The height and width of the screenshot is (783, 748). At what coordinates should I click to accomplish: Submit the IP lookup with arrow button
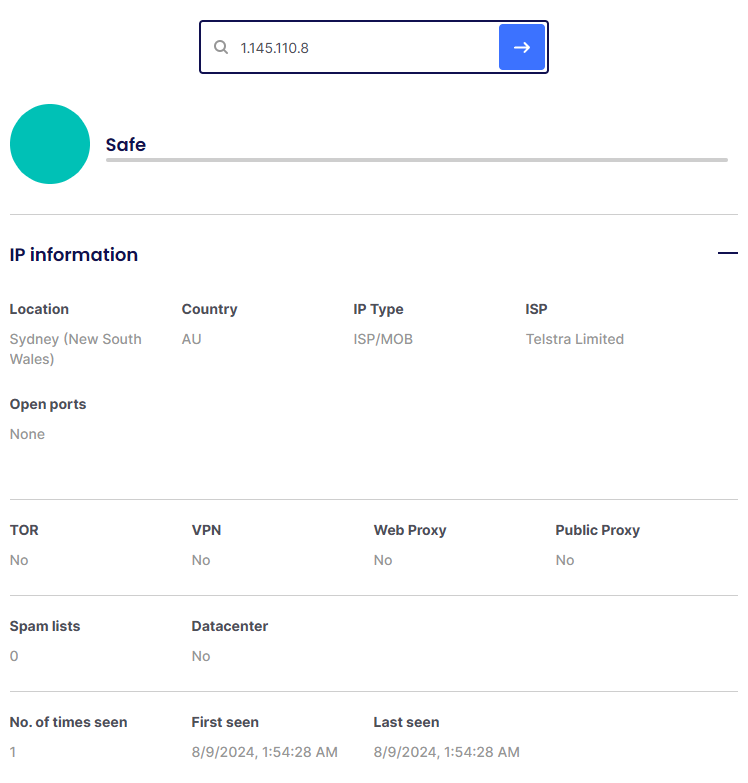pyautogui.click(x=521, y=47)
